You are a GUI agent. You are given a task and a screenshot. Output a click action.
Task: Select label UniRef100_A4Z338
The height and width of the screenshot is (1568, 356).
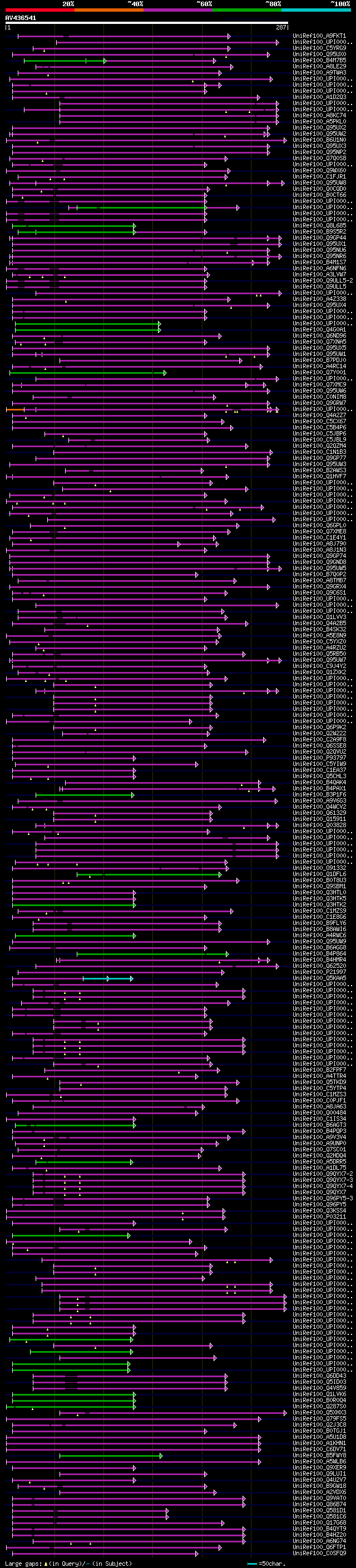click(x=319, y=299)
